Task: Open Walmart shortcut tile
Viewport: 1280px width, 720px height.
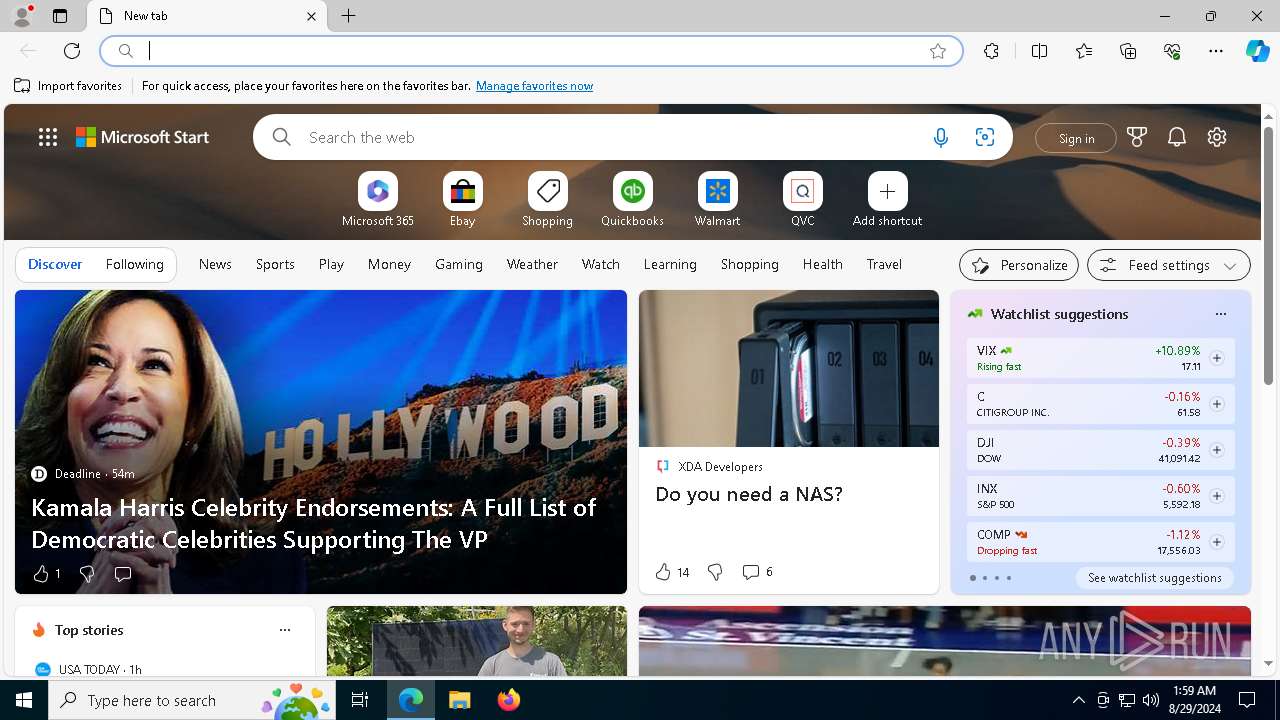Action: pos(718,200)
